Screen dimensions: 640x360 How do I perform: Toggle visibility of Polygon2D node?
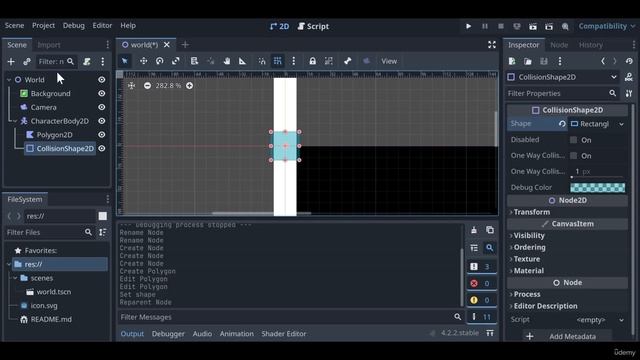(x=102, y=135)
